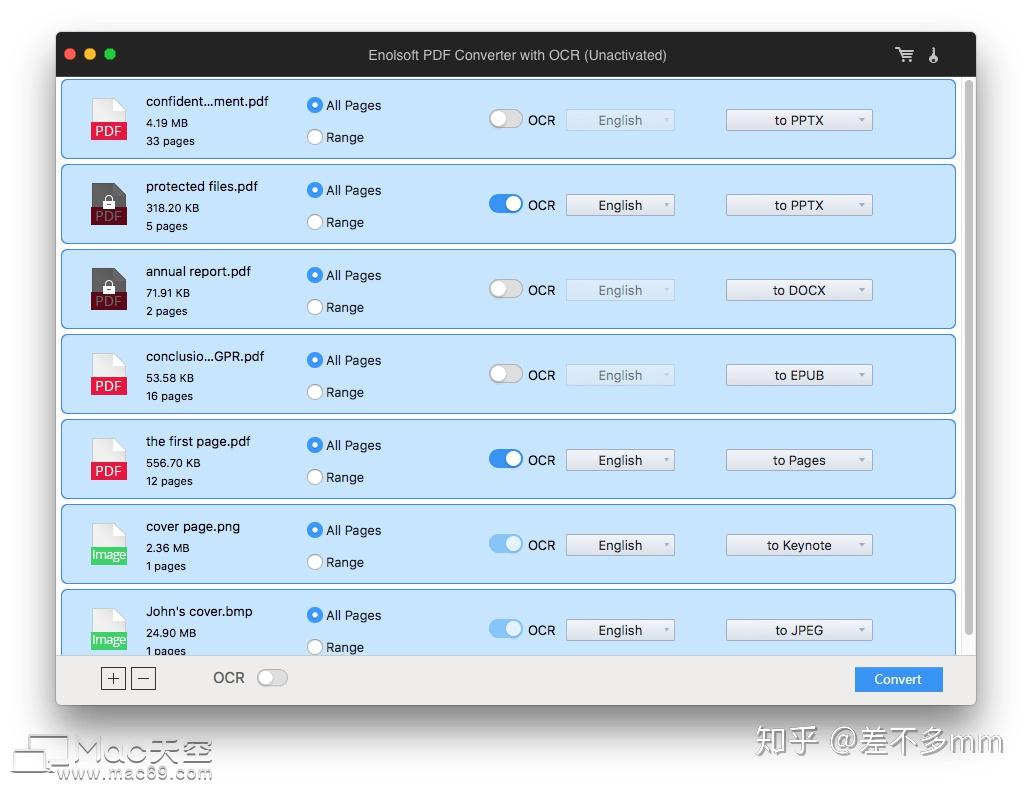Viewport: 1032px width, 785px height.
Task: Click the 33 pages count text
Action: point(170,141)
